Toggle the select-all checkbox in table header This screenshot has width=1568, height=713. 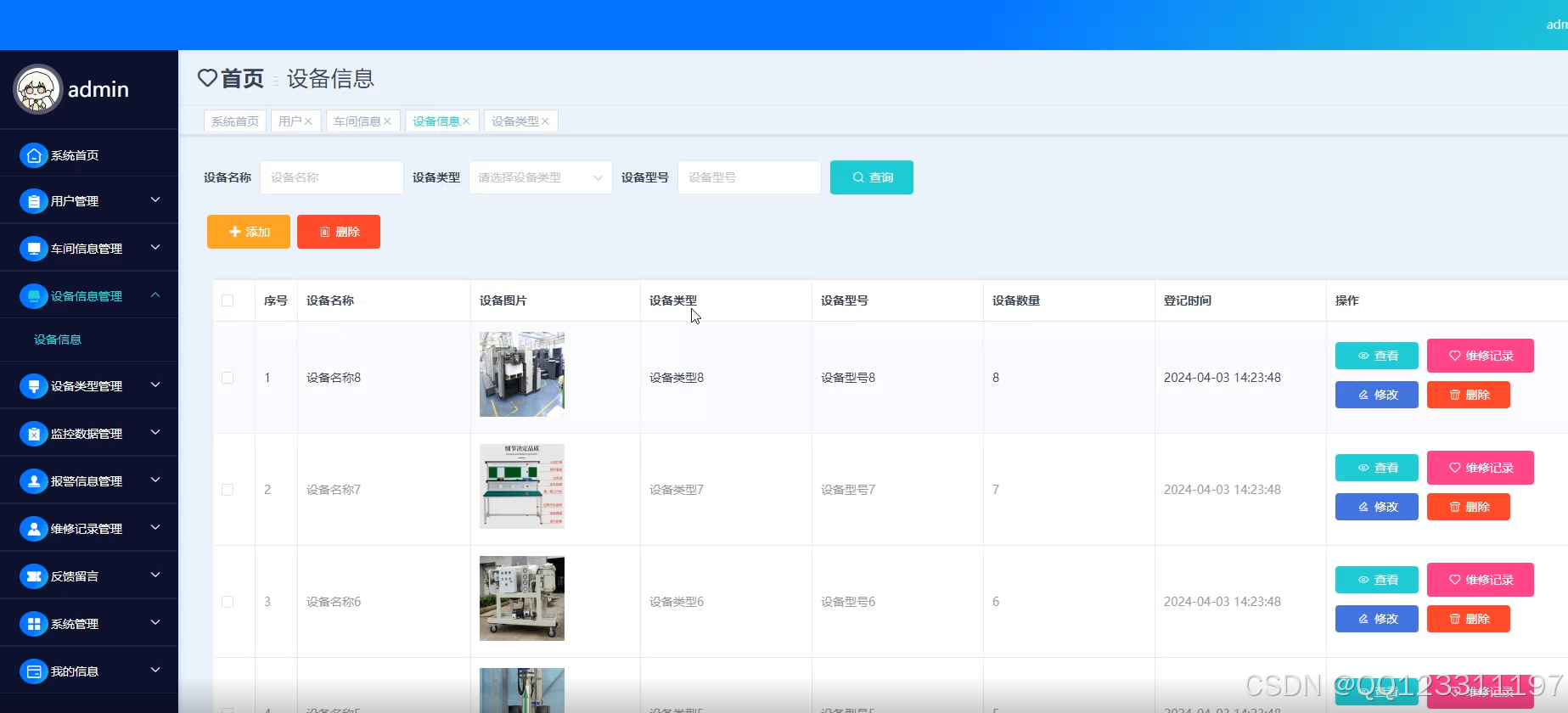click(x=228, y=300)
